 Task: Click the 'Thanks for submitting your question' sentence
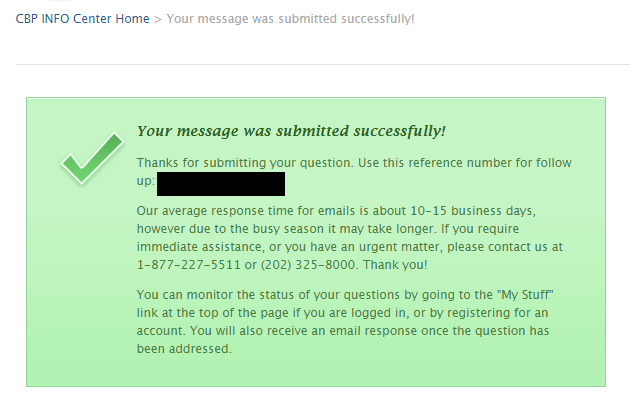(245, 163)
